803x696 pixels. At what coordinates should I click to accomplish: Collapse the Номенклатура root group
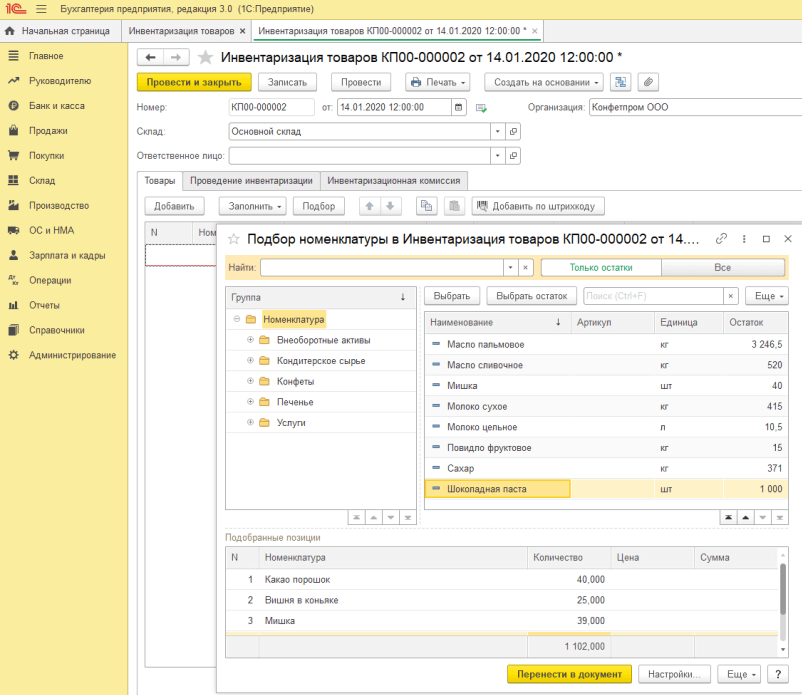237,319
